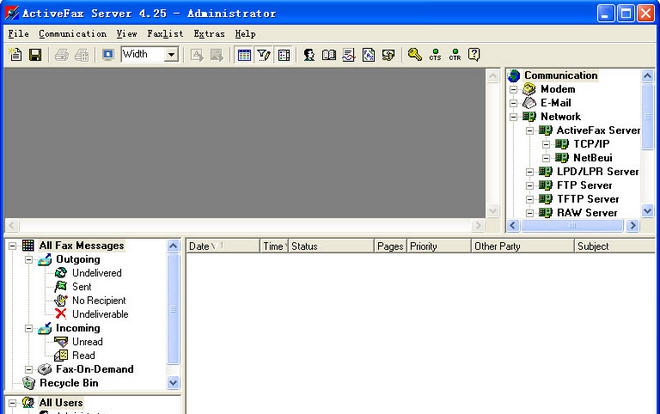This screenshot has width=660, height=414.
Task: Select the Sent folder
Action: pos(82,287)
